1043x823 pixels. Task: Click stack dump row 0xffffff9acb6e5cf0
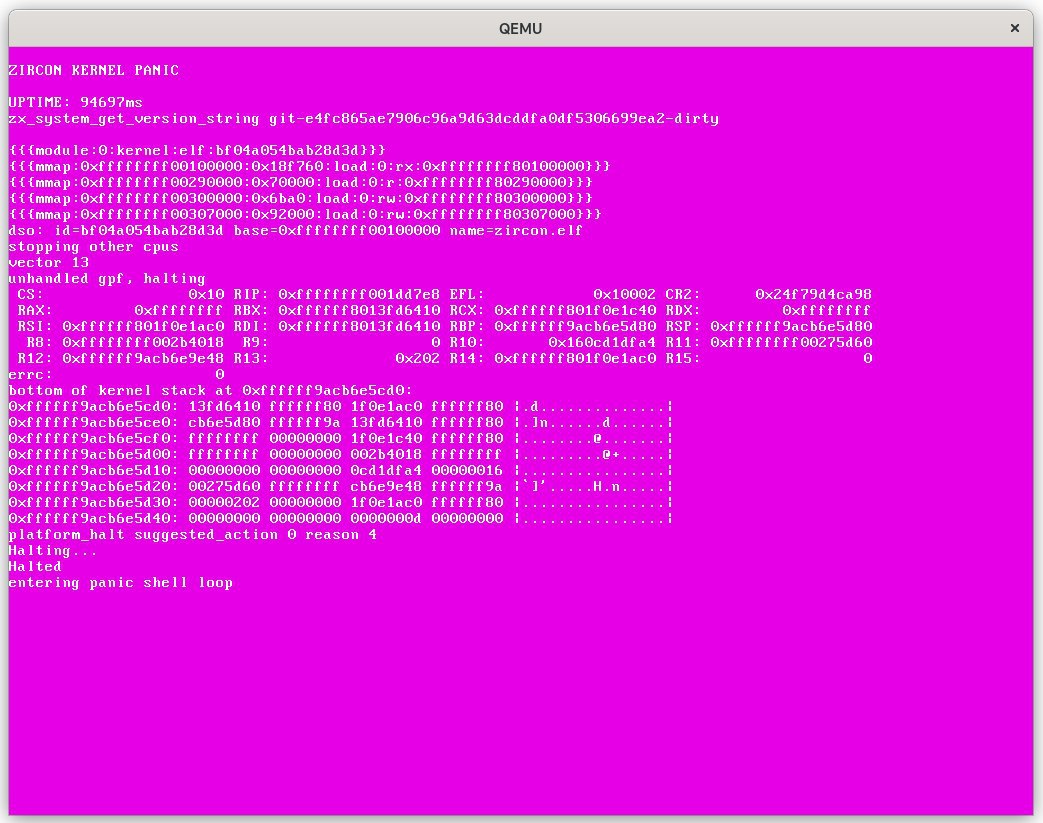[341, 438]
